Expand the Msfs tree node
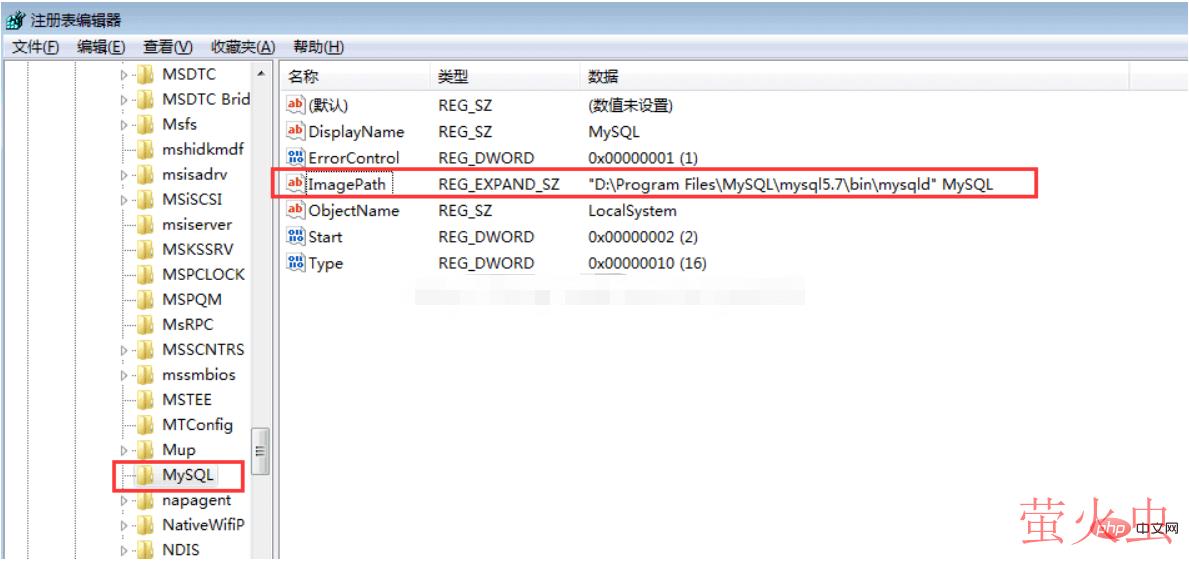 tap(124, 124)
